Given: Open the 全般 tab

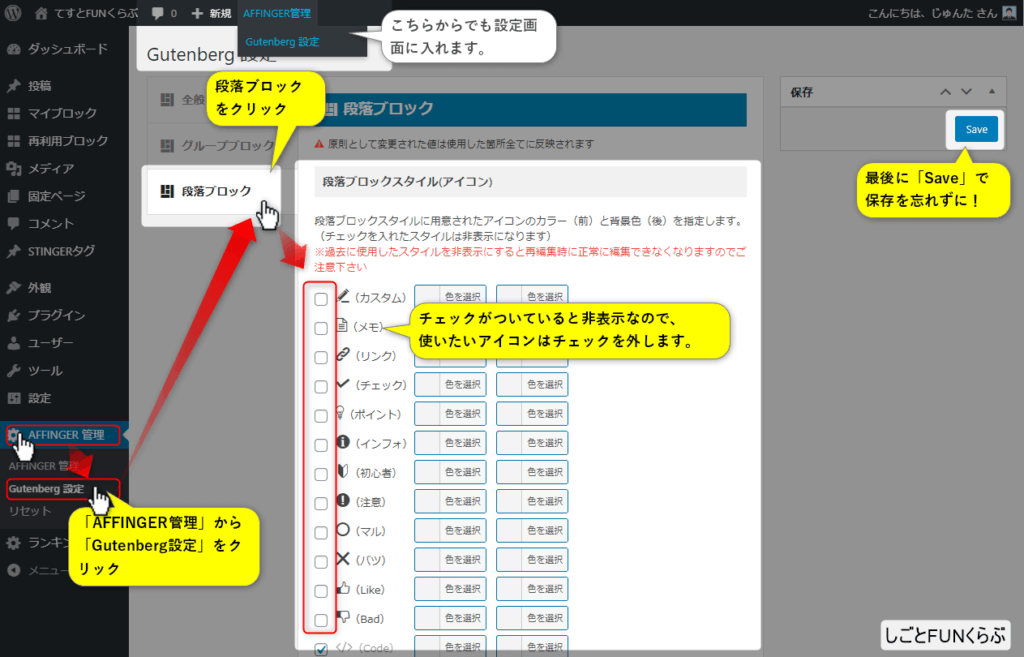Looking at the screenshot, I should point(183,100).
